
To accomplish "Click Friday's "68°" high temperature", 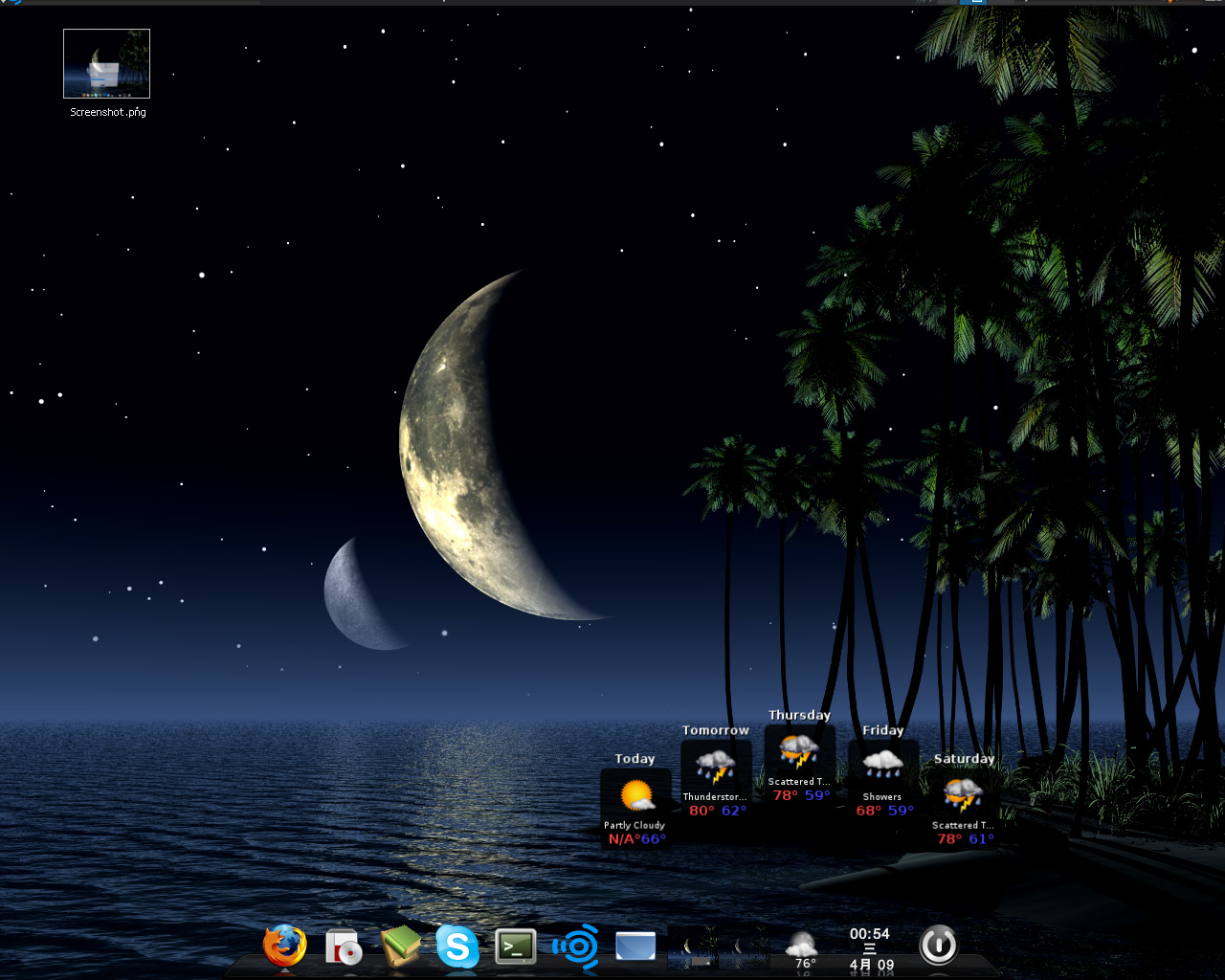I will [869, 811].
